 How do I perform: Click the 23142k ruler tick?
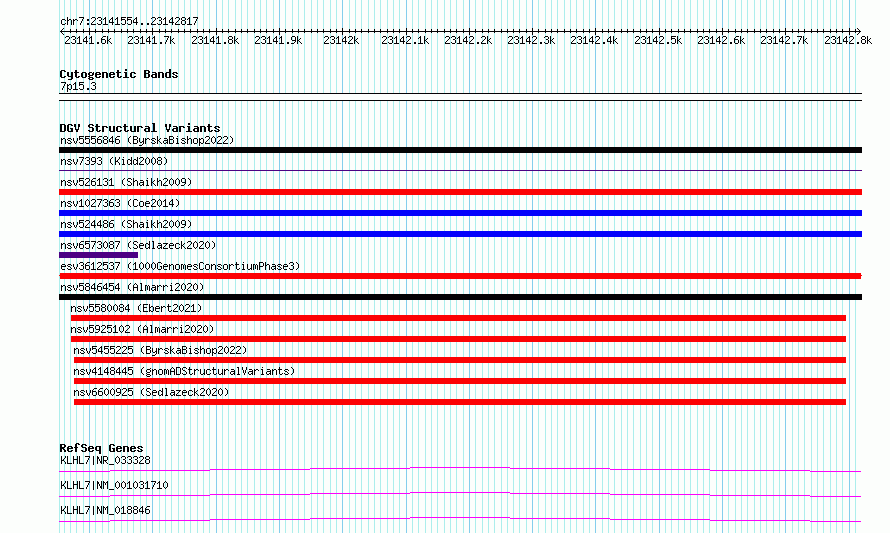point(341,40)
